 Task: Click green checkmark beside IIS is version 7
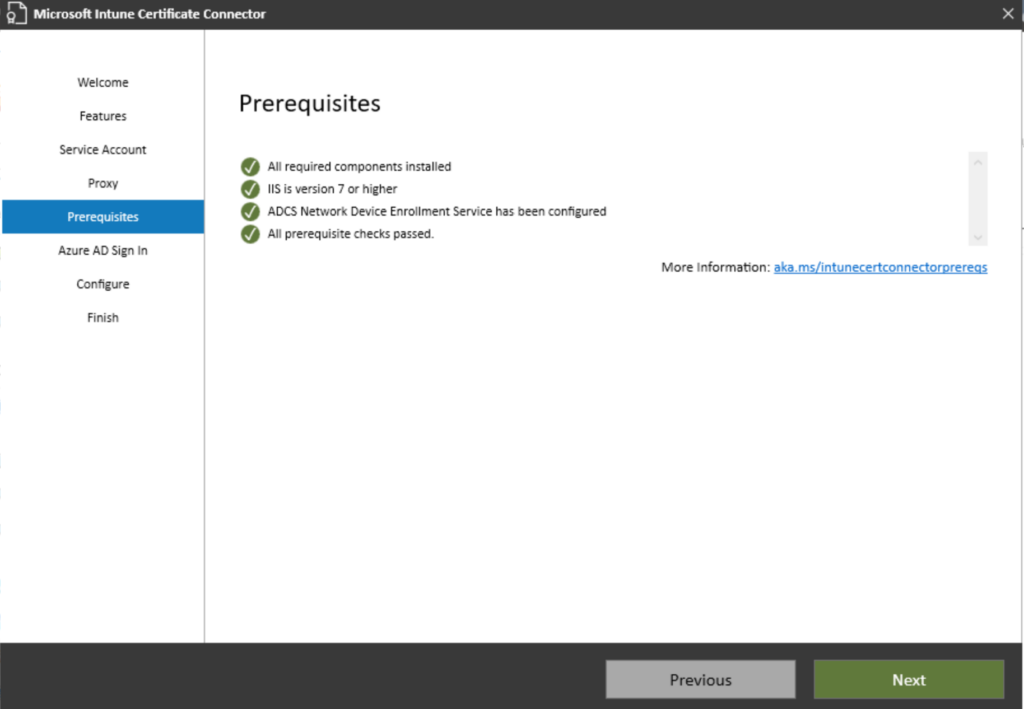tap(250, 189)
